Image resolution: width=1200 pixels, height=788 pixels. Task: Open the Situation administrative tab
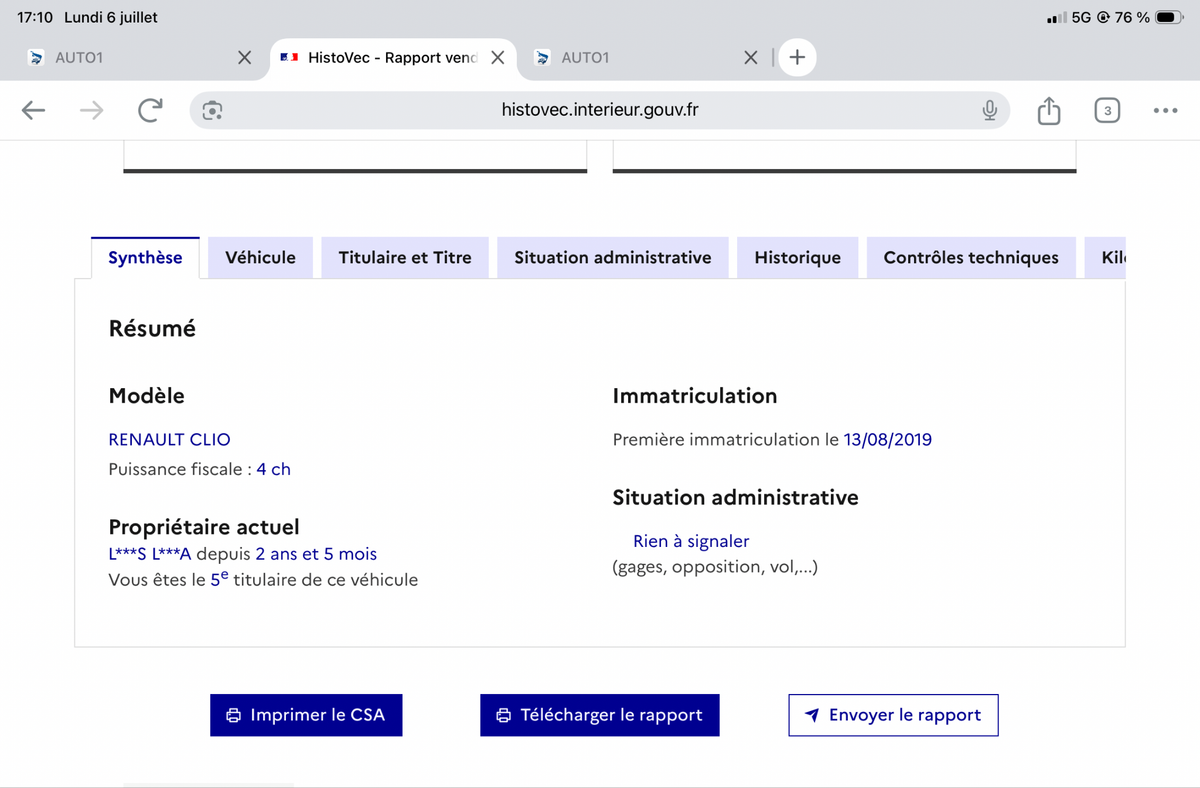pos(613,257)
